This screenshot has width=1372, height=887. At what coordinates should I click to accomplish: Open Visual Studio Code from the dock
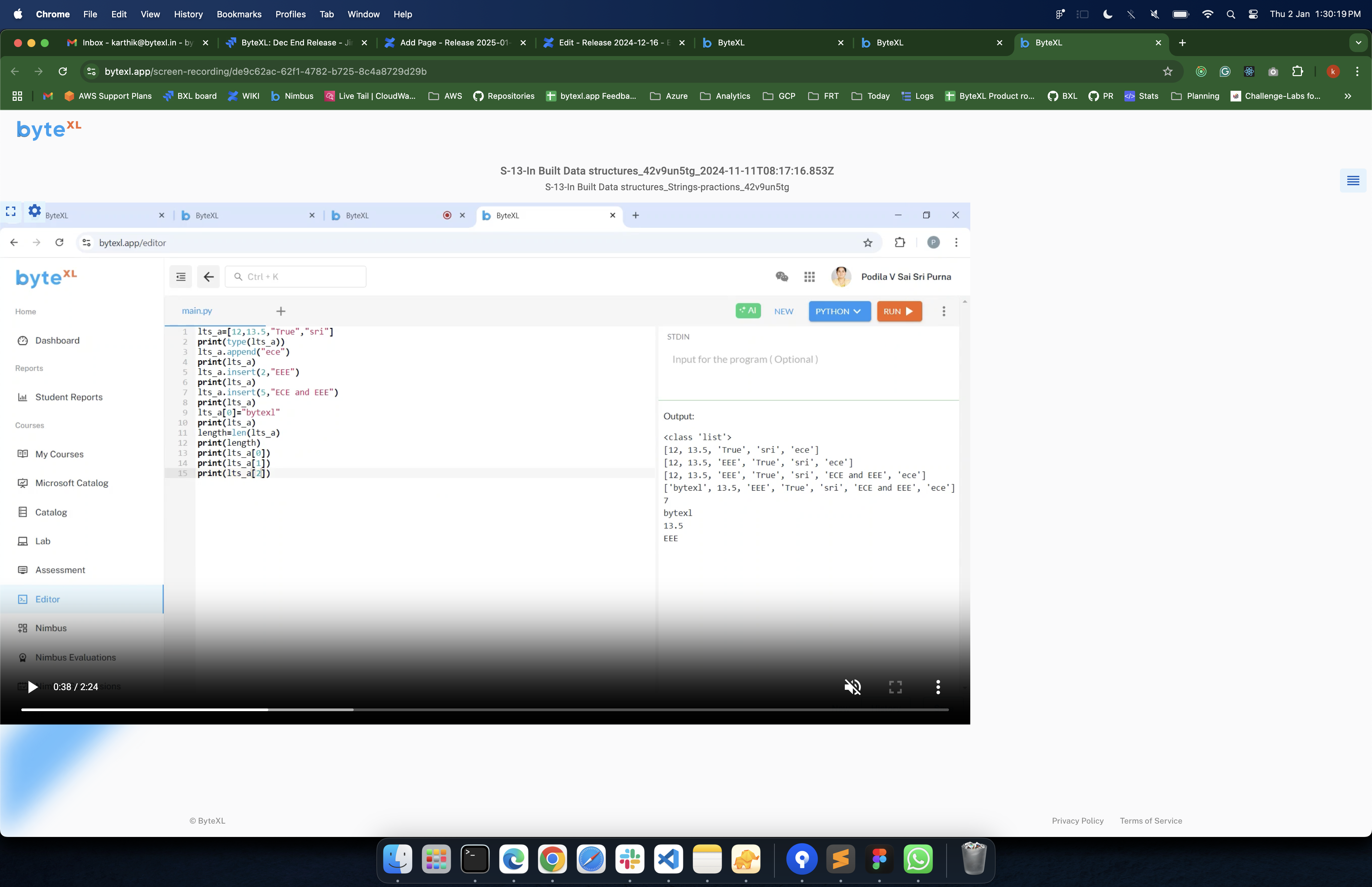(668, 859)
